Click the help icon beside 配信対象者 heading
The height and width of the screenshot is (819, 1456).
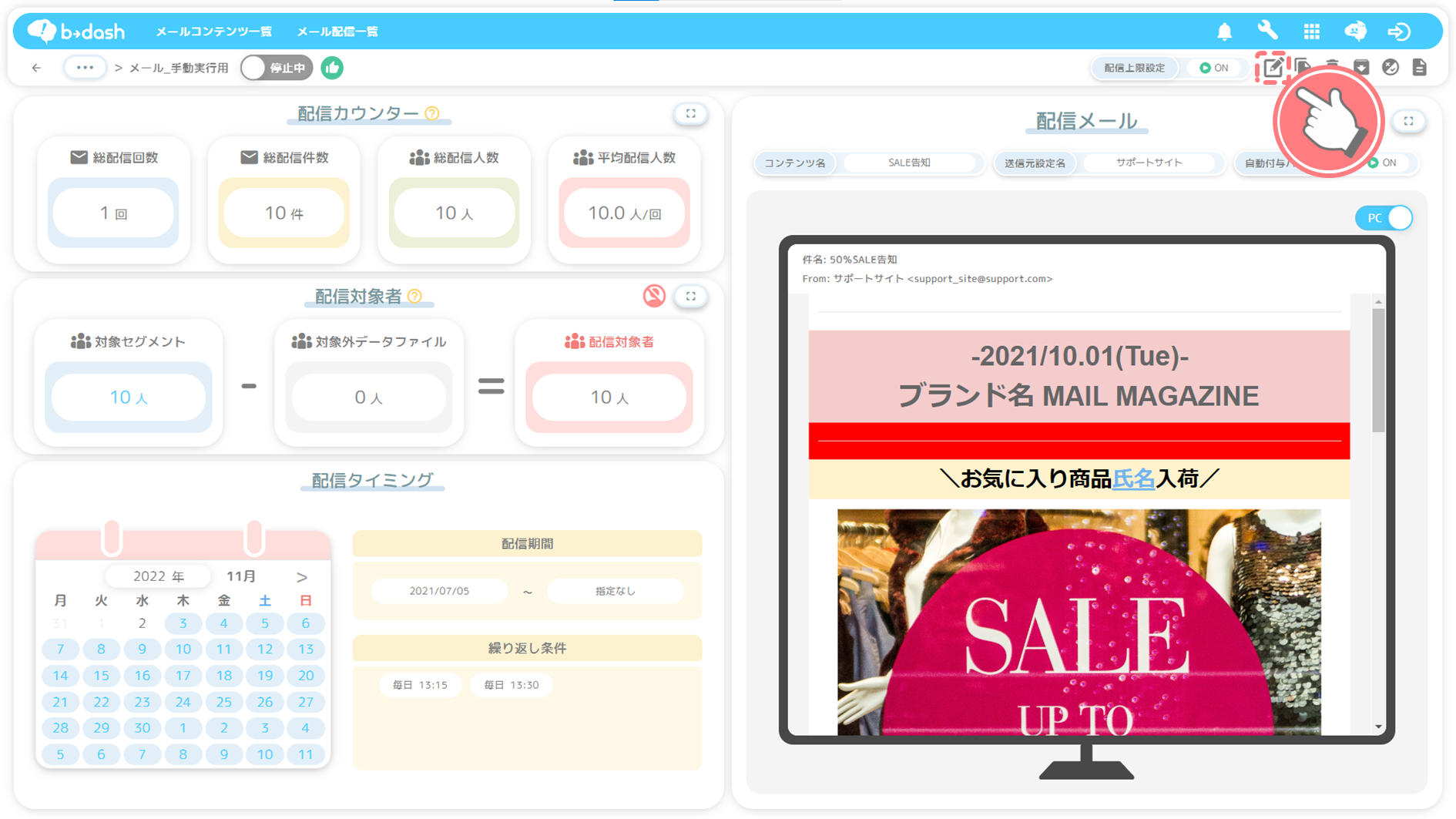tap(414, 296)
